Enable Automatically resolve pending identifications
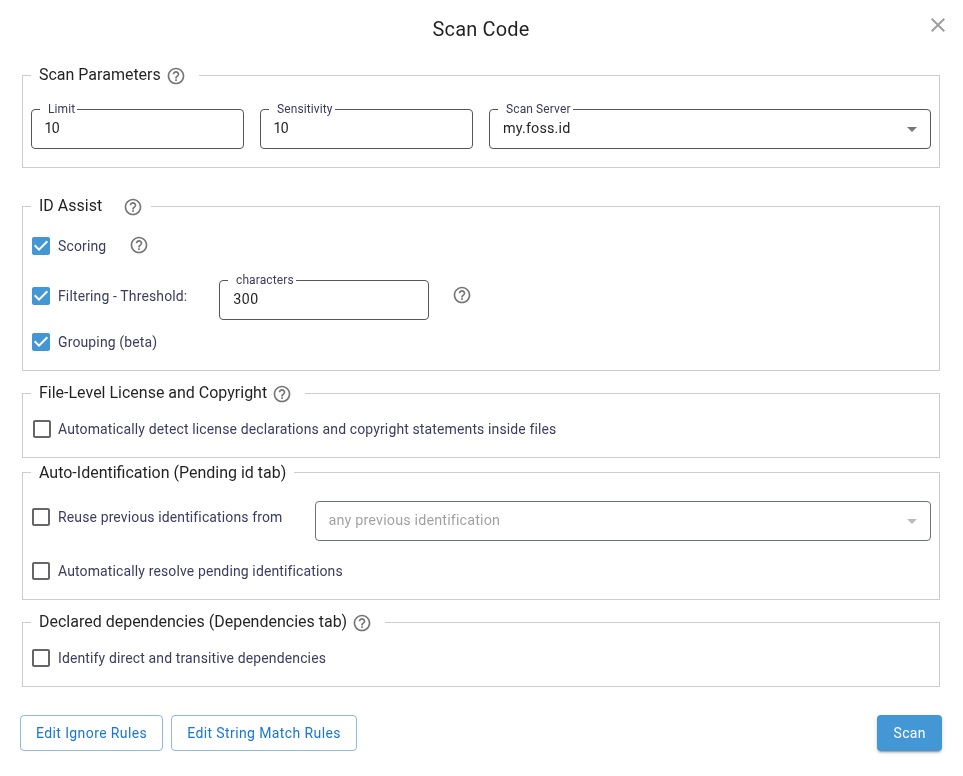Viewport: 963px width, 776px height. click(41, 571)
